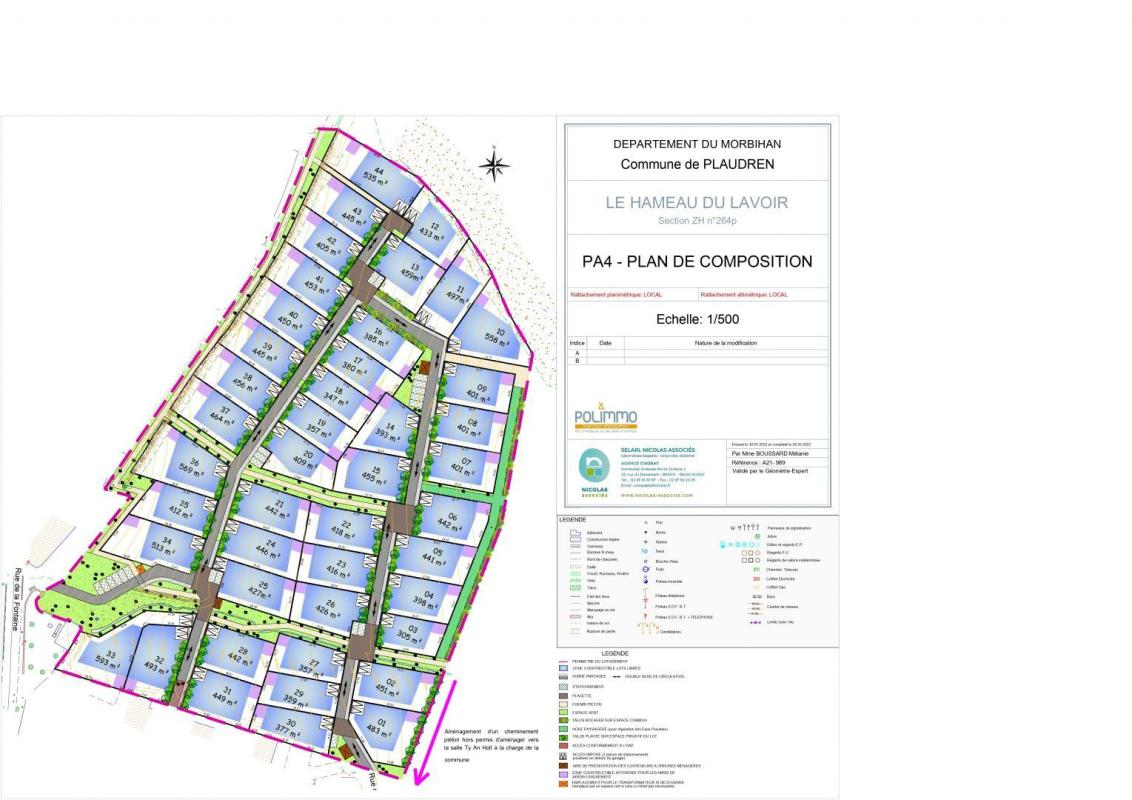Image resolution: width=1132 pixels, height=800 pixels.
Task: Click lot 06 labeled 442 m²
Action: (x=450, y=521)
